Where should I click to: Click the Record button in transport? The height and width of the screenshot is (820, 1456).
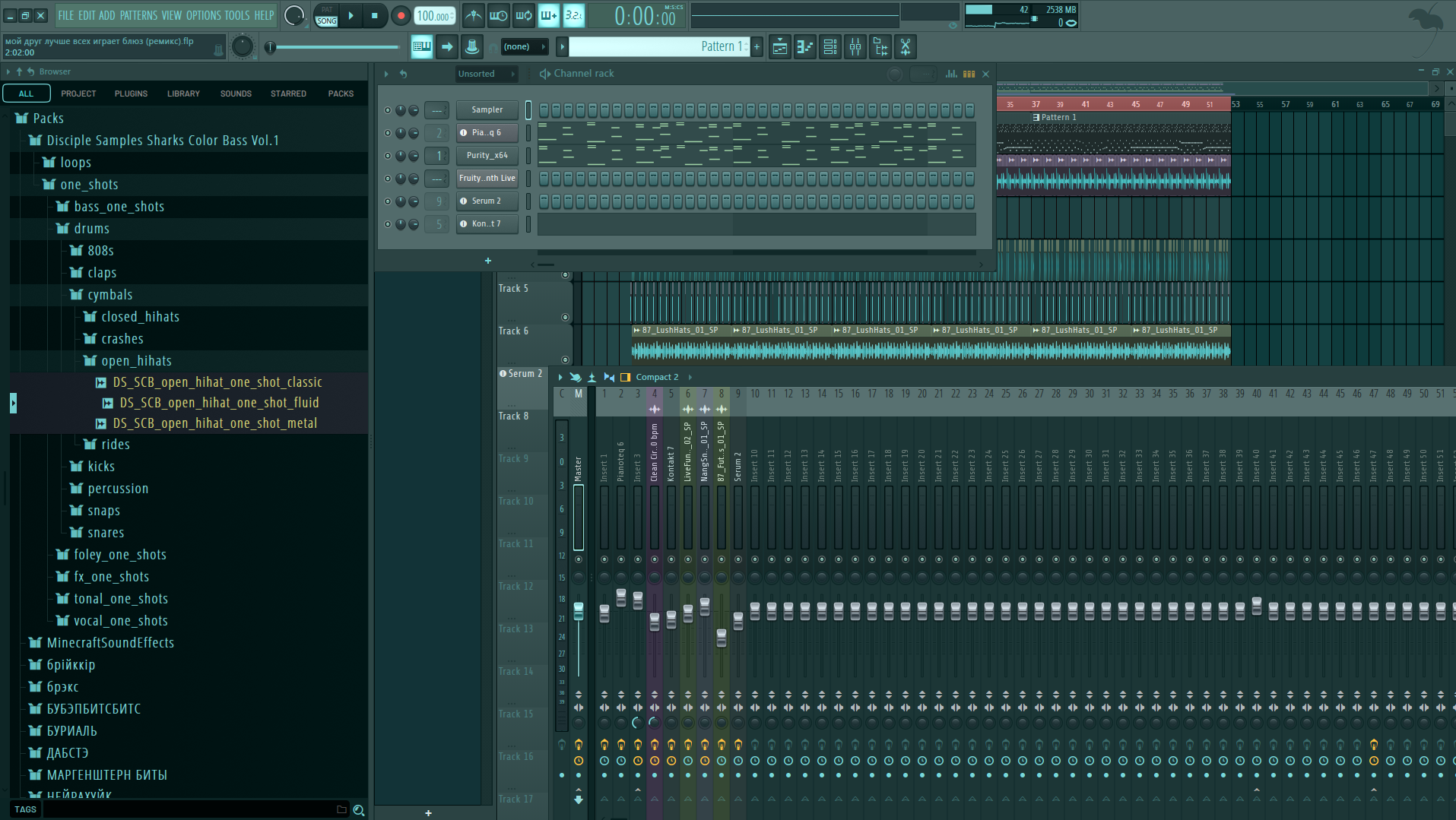(x=401, y=15)
